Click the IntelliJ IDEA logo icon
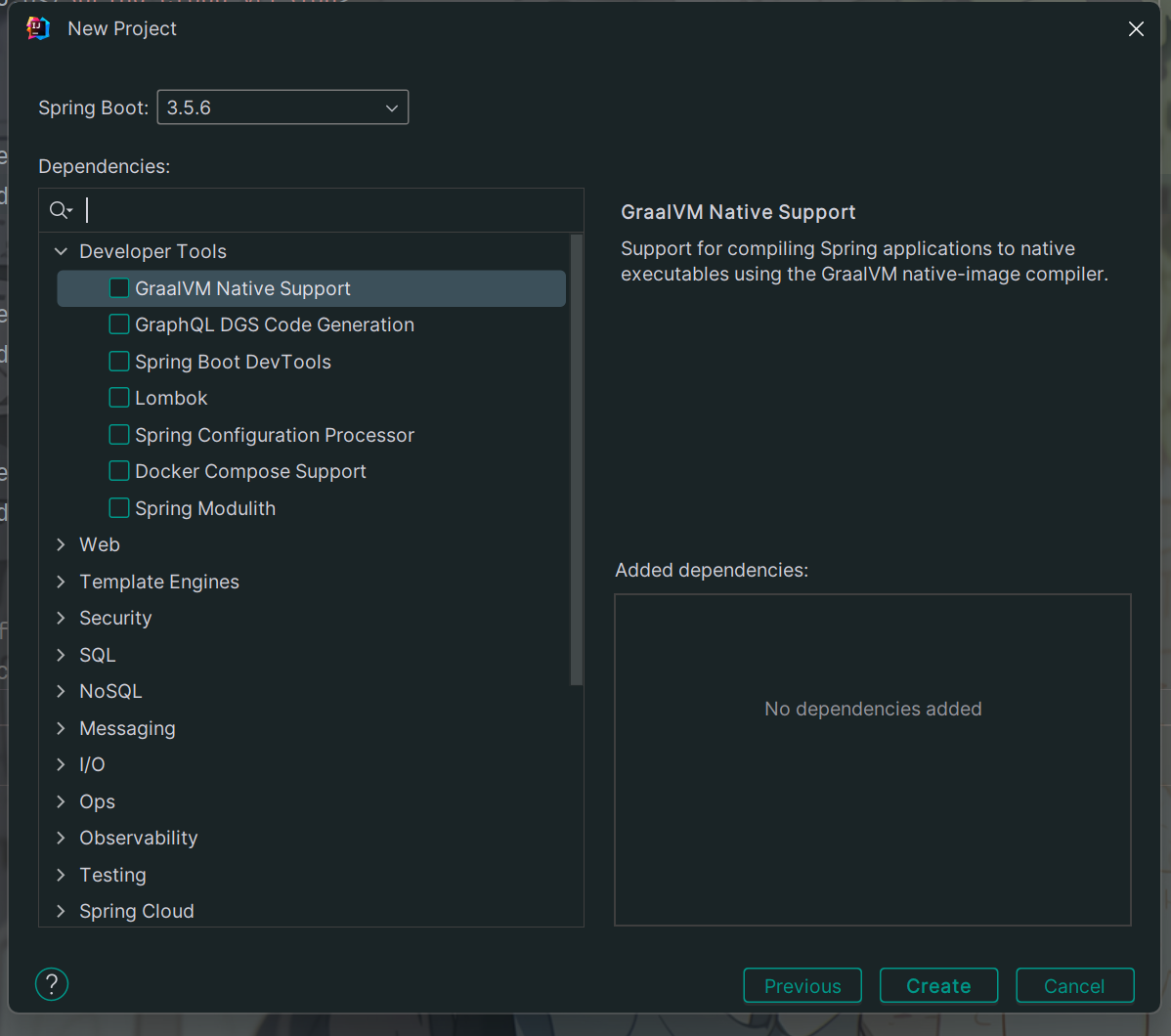Image resolution: width=1171 pixels, height=1036 pixels. 38,28
